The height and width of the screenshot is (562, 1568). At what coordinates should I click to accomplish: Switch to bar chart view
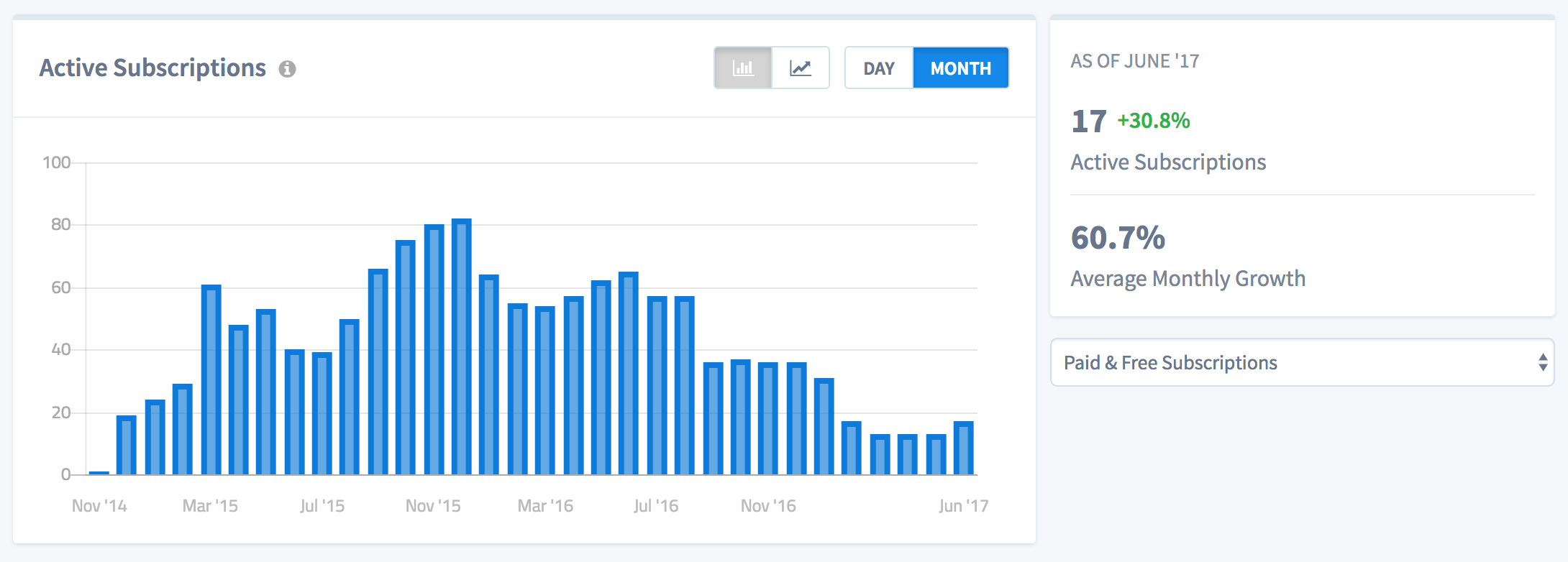[743, 68]
